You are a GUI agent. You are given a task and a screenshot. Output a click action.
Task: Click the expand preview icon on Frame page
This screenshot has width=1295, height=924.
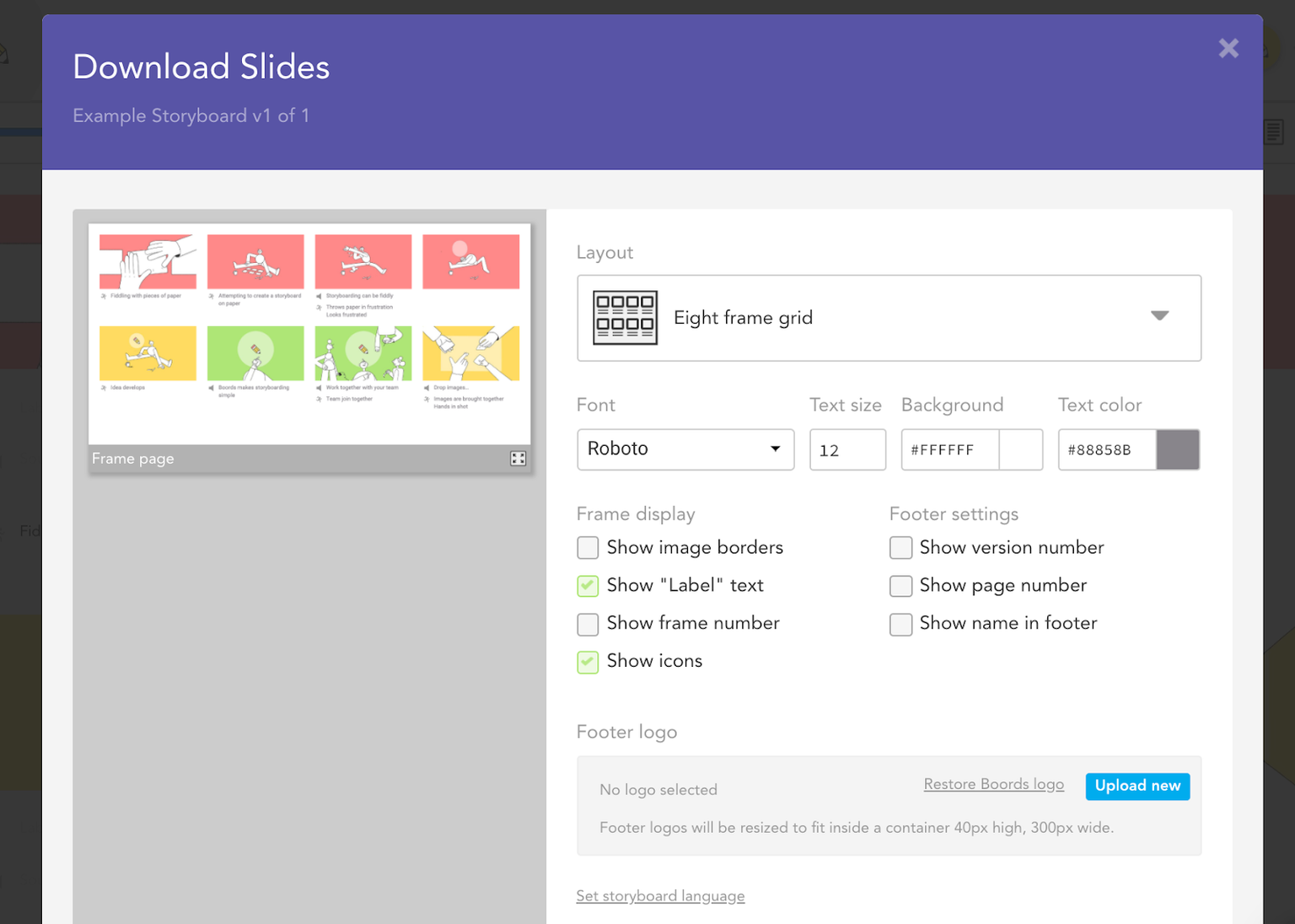518,459
